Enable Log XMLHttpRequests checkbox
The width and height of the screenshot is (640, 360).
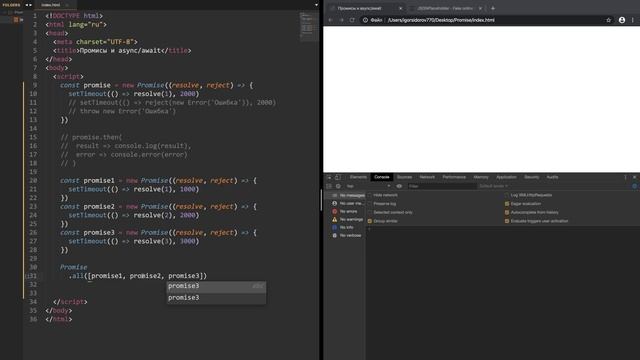tap(507, 195)
